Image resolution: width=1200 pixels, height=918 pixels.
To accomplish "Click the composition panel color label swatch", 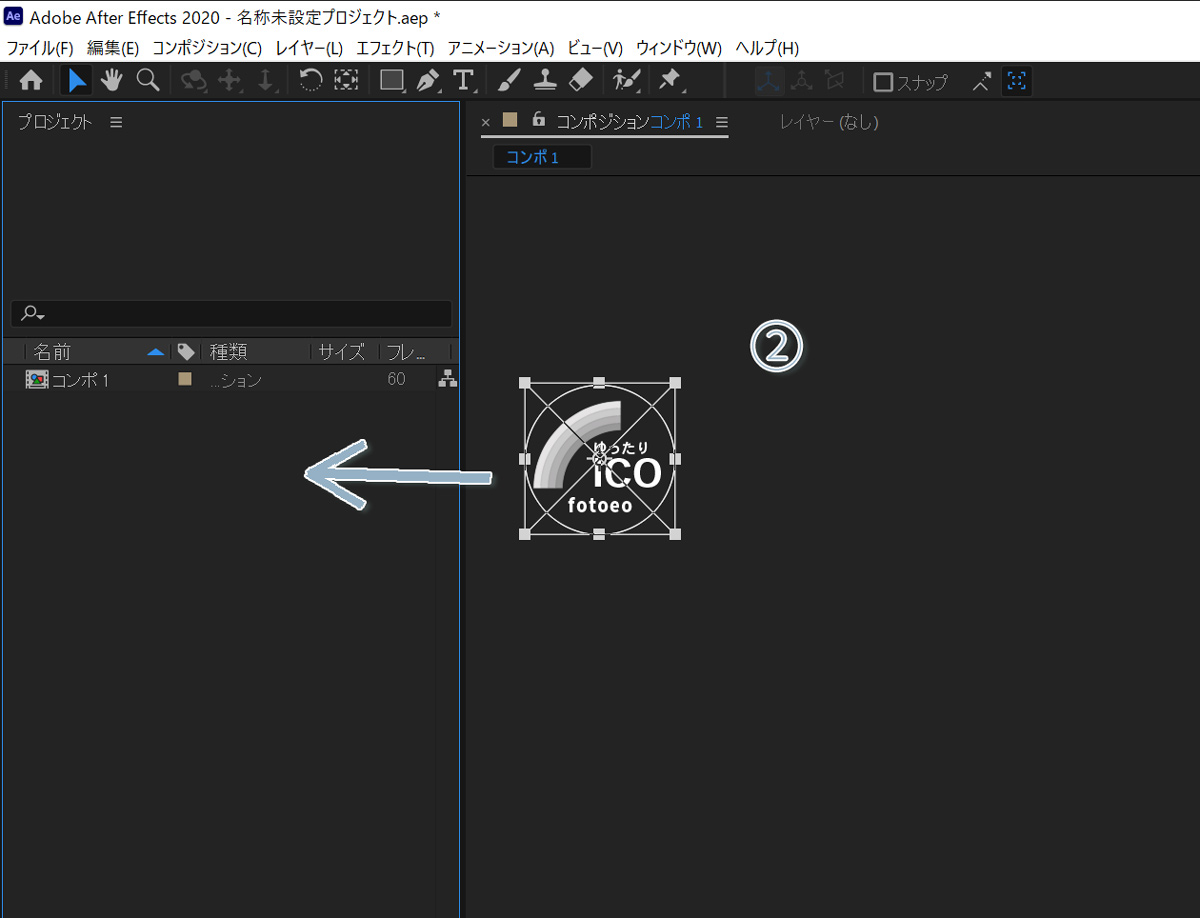I will tap(510, 120).
